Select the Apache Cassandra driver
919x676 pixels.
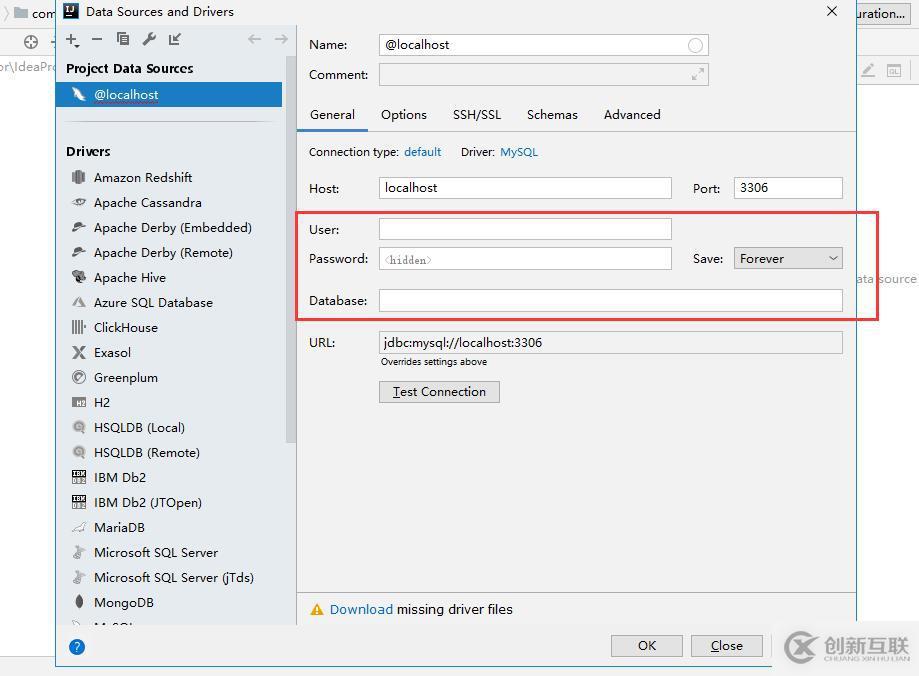pos(147,202)
